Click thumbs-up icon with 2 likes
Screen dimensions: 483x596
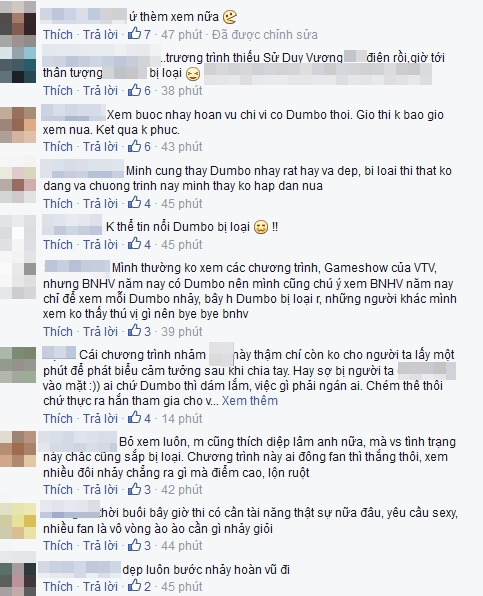pyautogui.click(x=134, y=586)
